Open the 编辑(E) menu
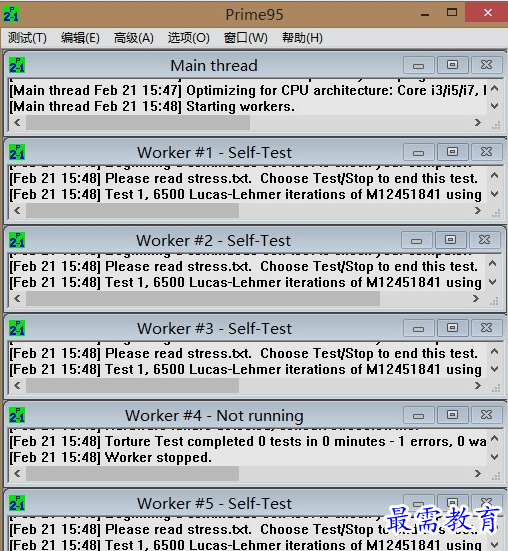Screen dimensions: 508x551 [80, 38]
